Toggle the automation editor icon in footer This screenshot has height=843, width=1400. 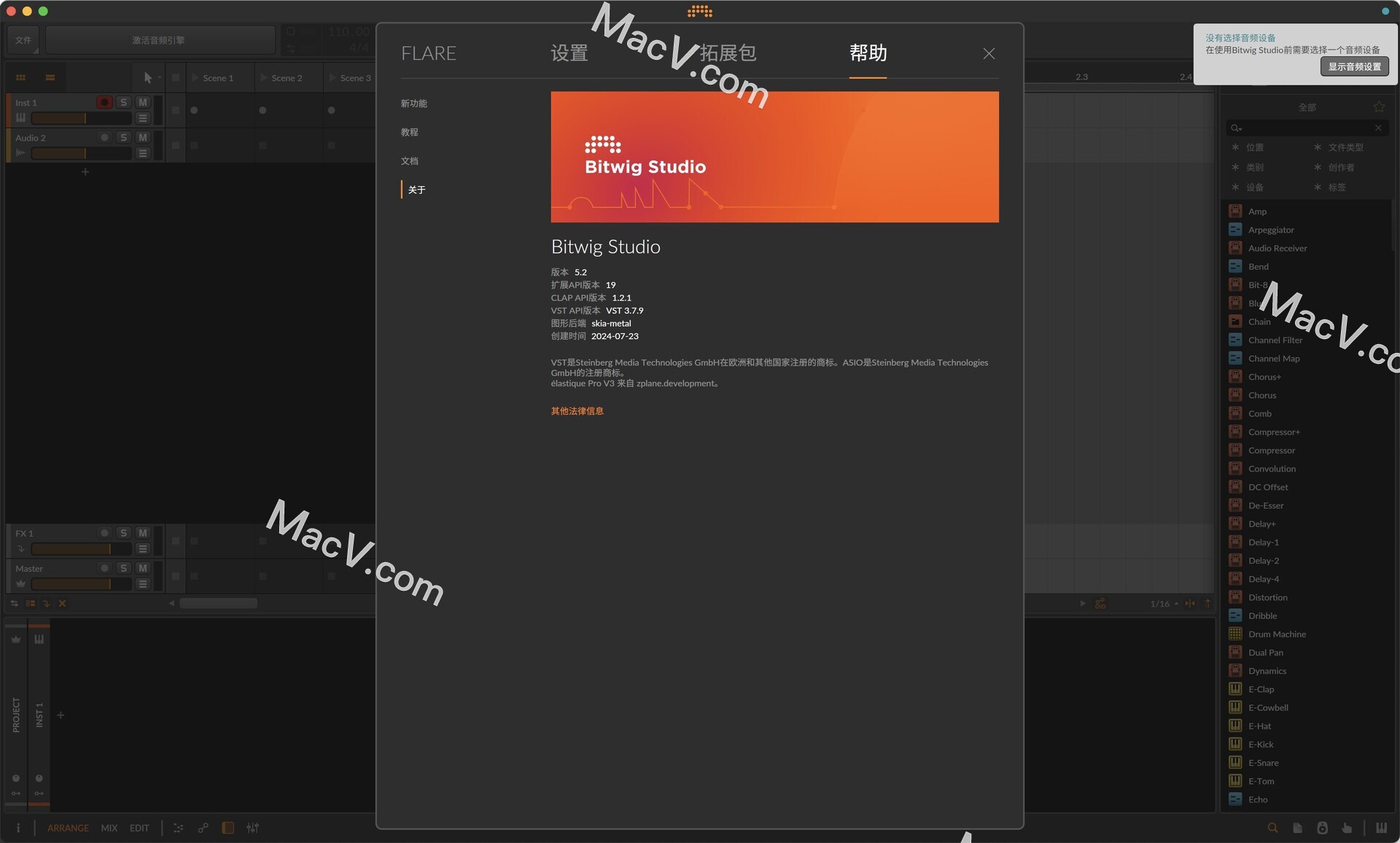[203, 828]
